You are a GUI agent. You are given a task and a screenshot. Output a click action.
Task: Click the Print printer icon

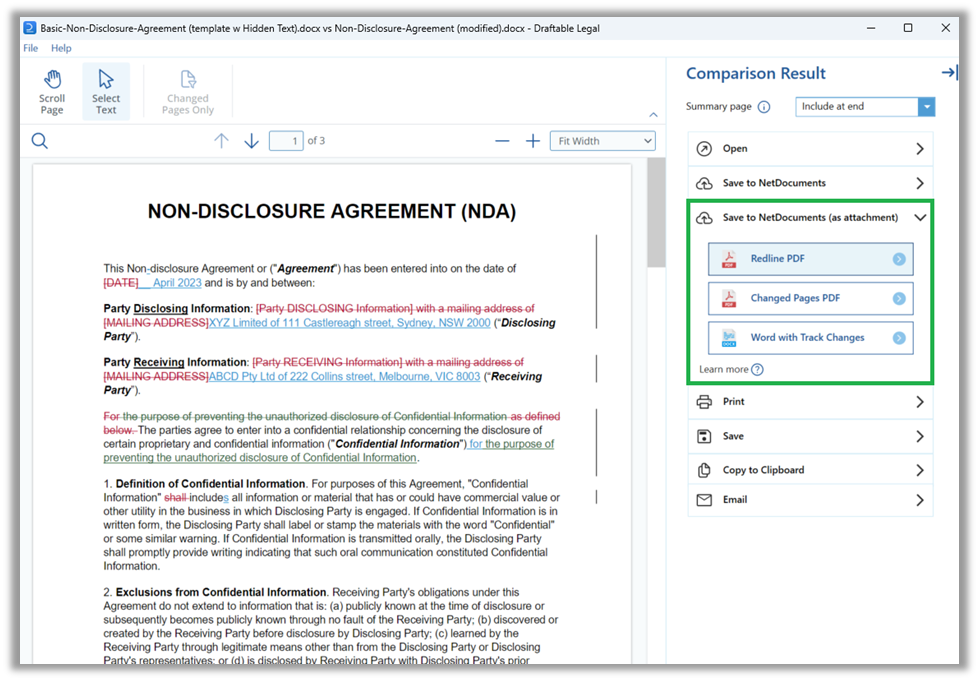704,401
